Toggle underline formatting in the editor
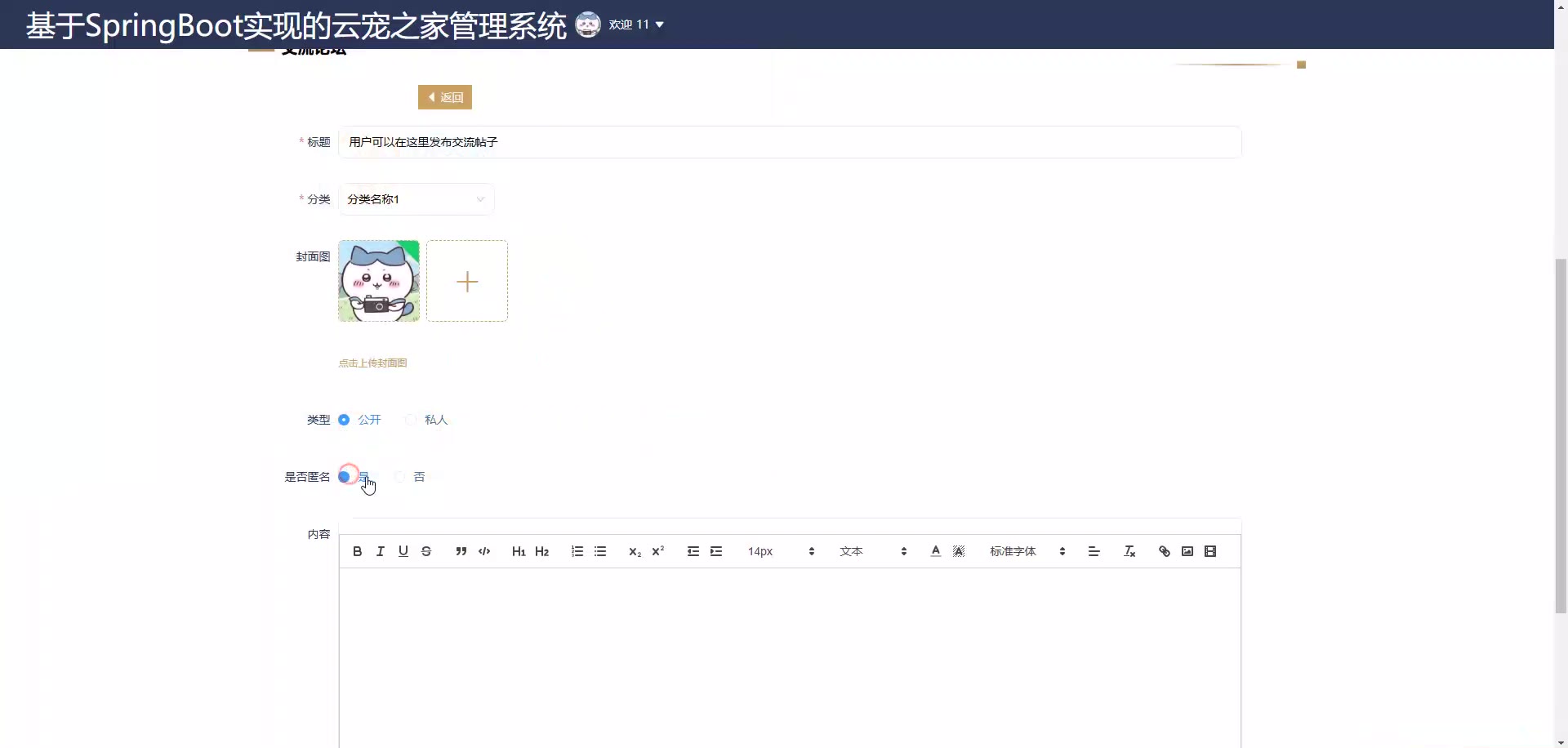This screenshot has height=748, width=1568. coord(403,551)
